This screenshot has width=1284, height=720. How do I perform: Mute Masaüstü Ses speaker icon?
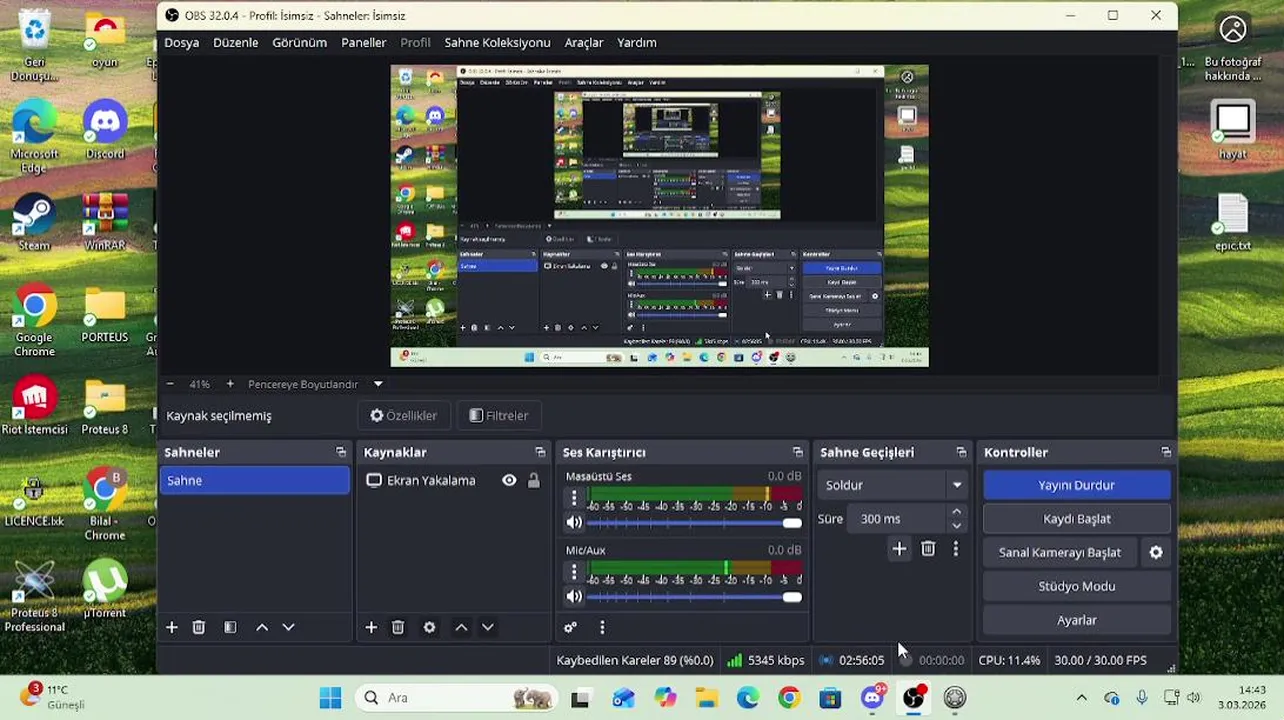pos(574,522)
